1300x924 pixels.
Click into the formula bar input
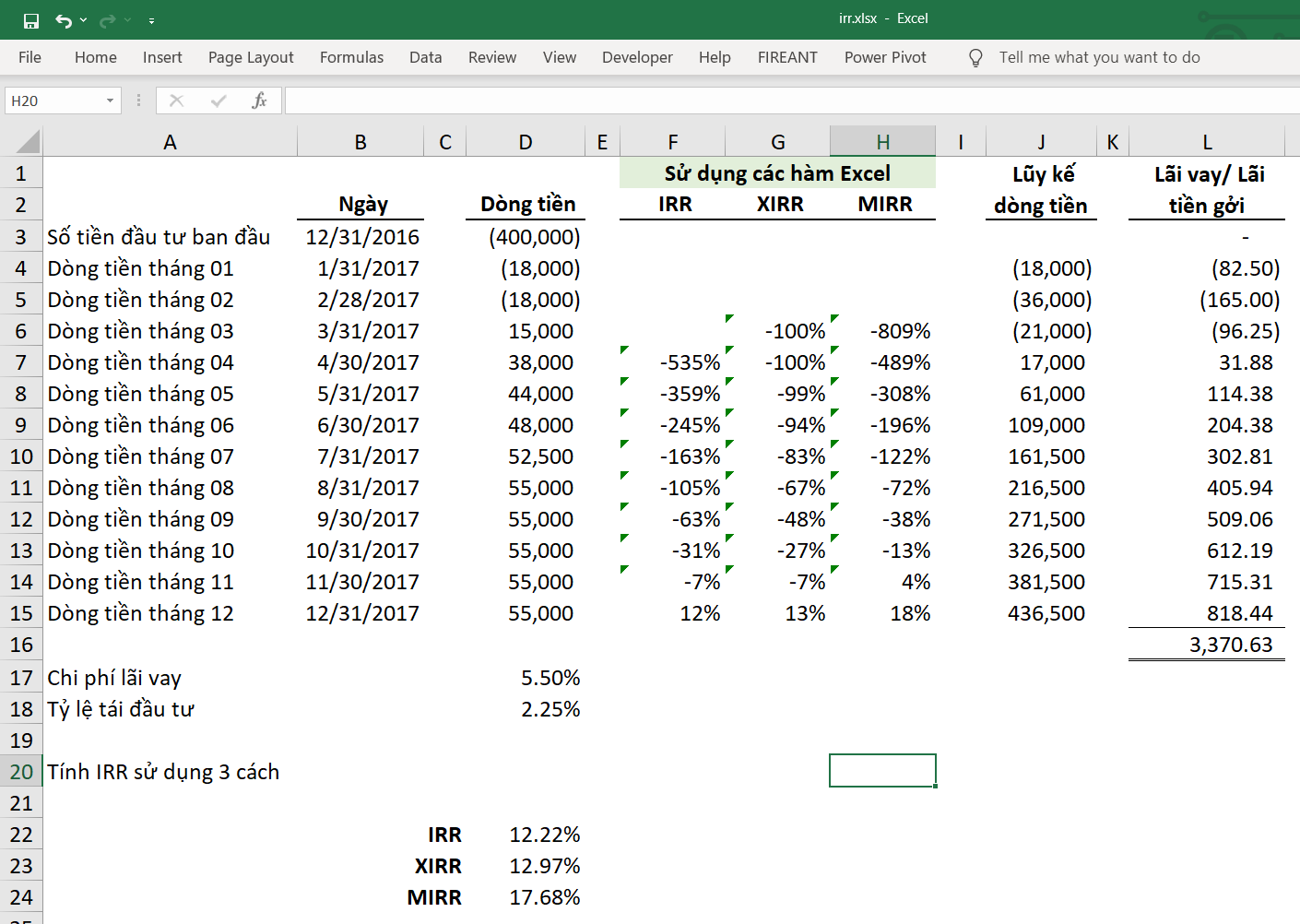point(791,101)
